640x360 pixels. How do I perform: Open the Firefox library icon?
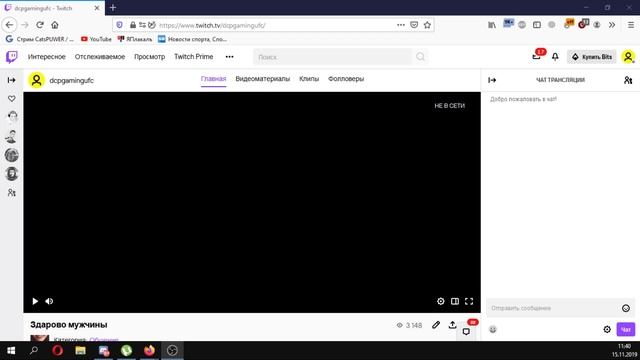coord(492,25)
